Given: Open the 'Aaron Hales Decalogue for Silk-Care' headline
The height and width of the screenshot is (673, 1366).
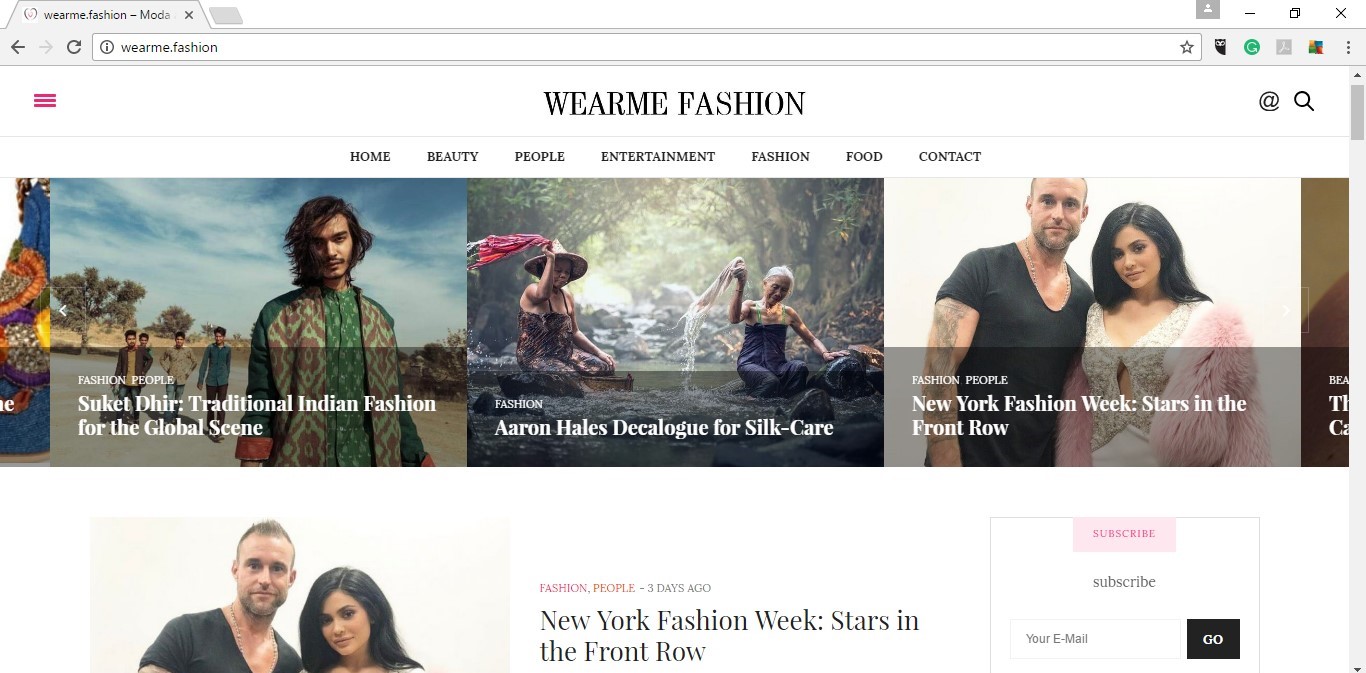Looking at the screenshot, I should click(663, 428).
